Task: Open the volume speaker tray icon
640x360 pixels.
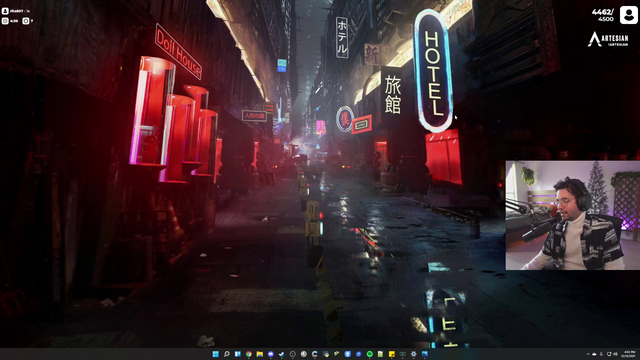Action: click(x=616, y=354)
